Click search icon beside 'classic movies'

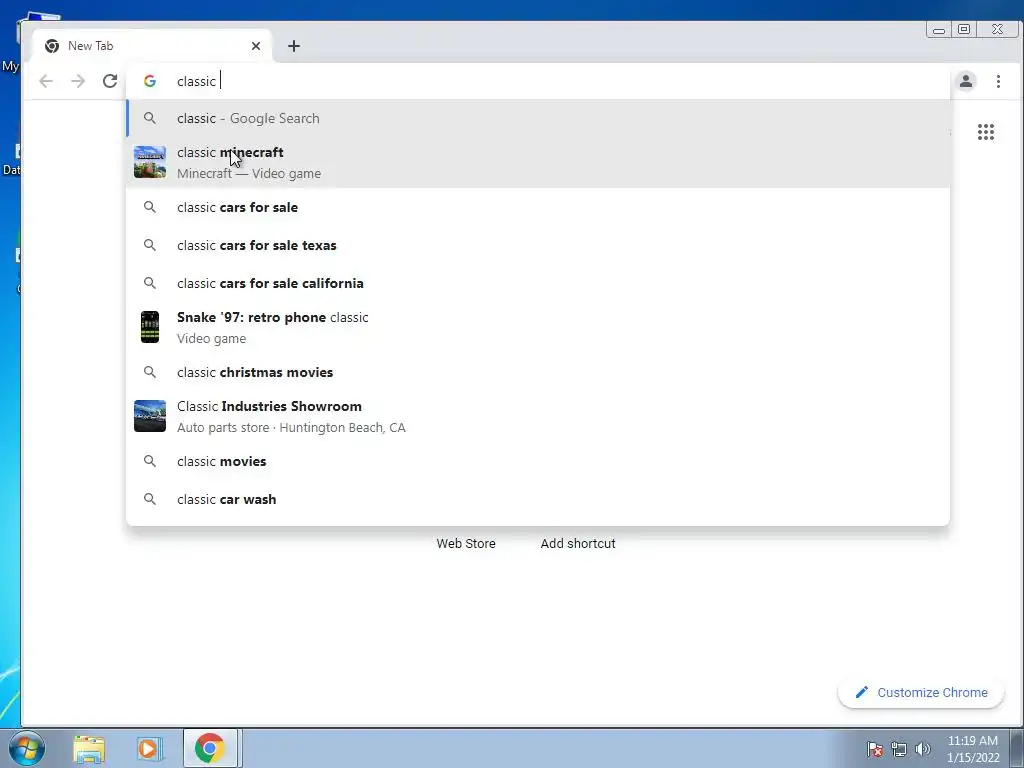tap(150, 461)
